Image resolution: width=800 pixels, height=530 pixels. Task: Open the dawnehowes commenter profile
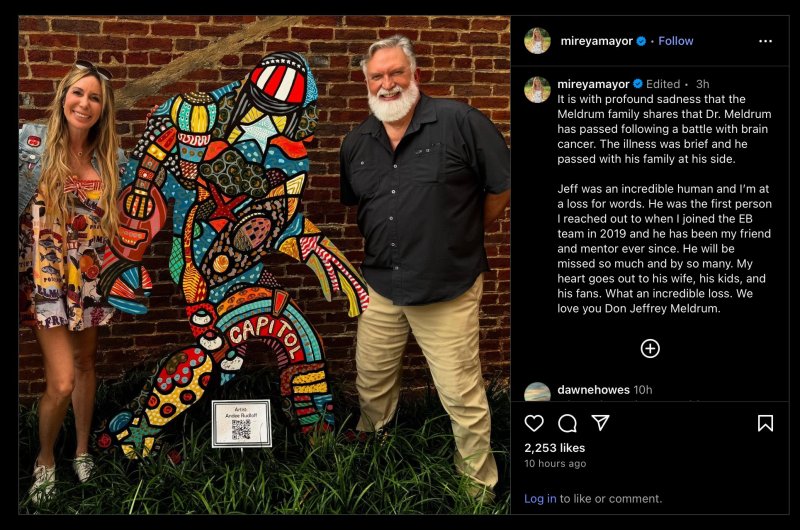[x=593, y=390]
